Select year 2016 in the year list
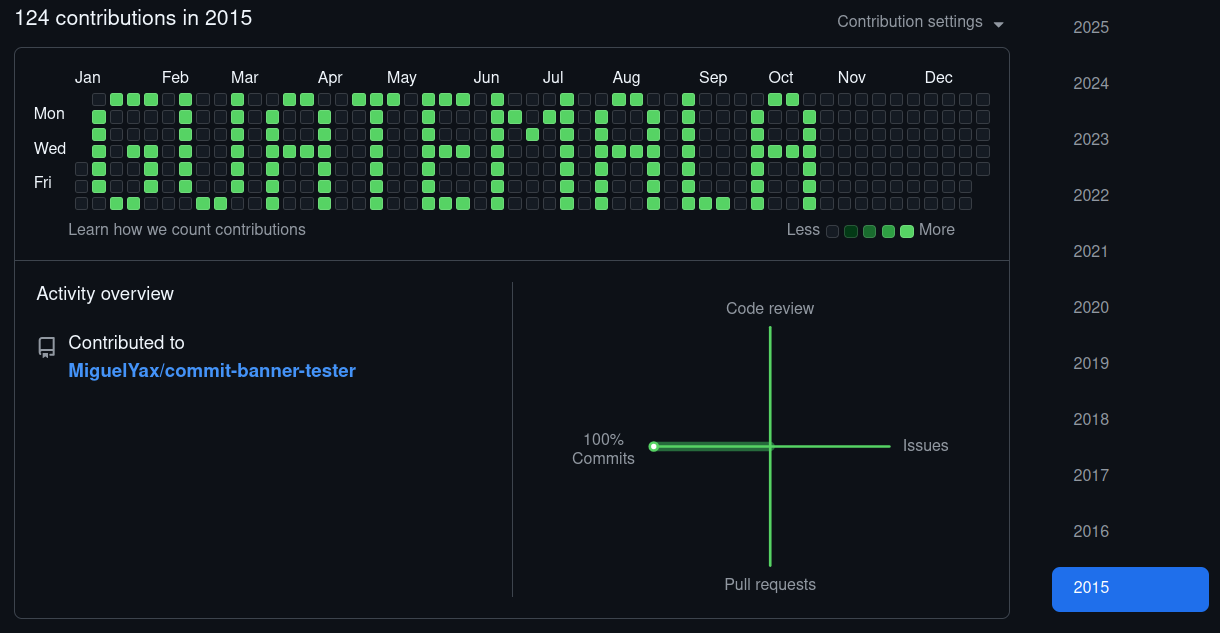Viewport: 1220px width, 633px height. click(x=1091, y=532)
